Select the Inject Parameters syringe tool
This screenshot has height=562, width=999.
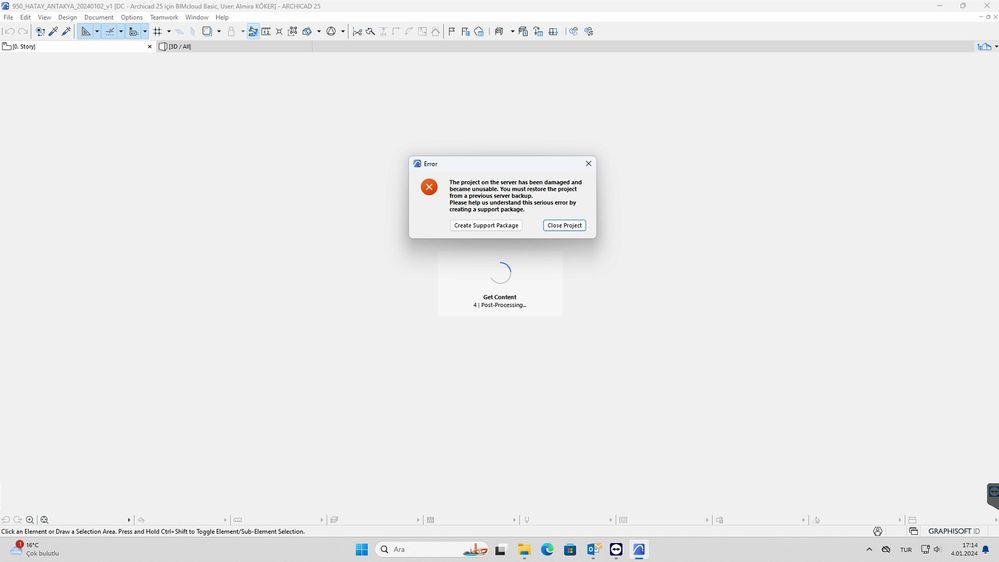(66, 31)
